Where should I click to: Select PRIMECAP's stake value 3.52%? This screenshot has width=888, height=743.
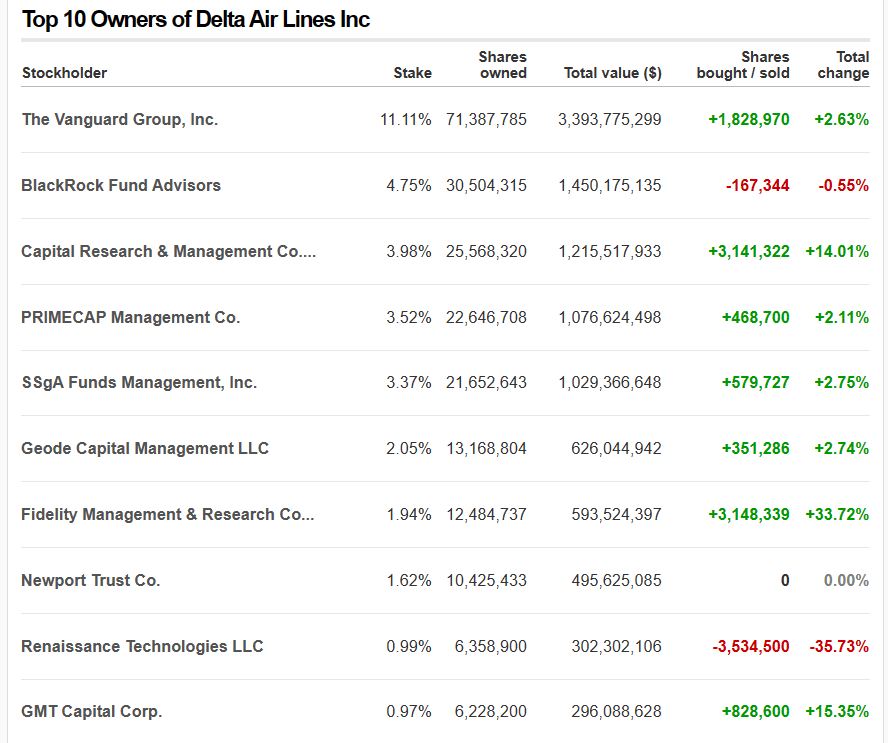tap(409, 317)
